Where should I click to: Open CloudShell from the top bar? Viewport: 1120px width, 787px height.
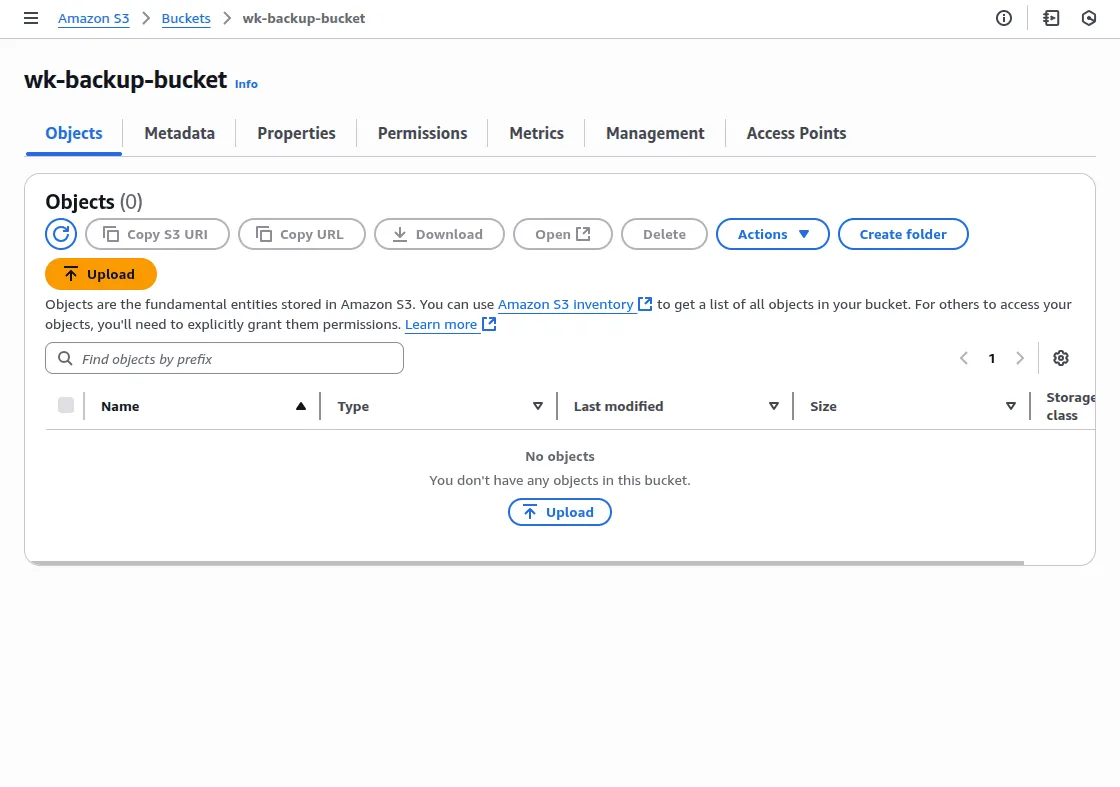pos(1050,18)
